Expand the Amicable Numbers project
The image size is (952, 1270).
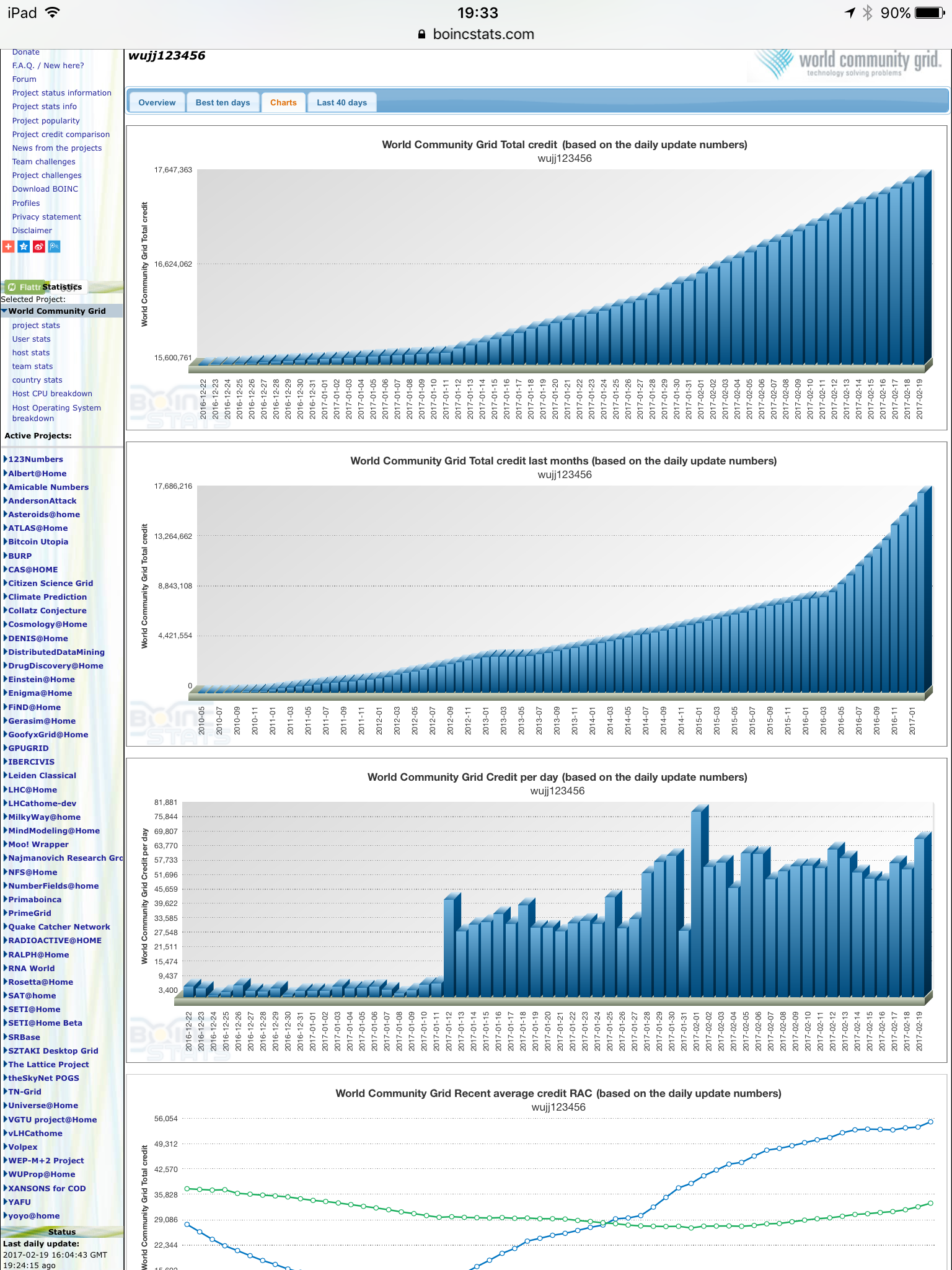pos(5,487)
